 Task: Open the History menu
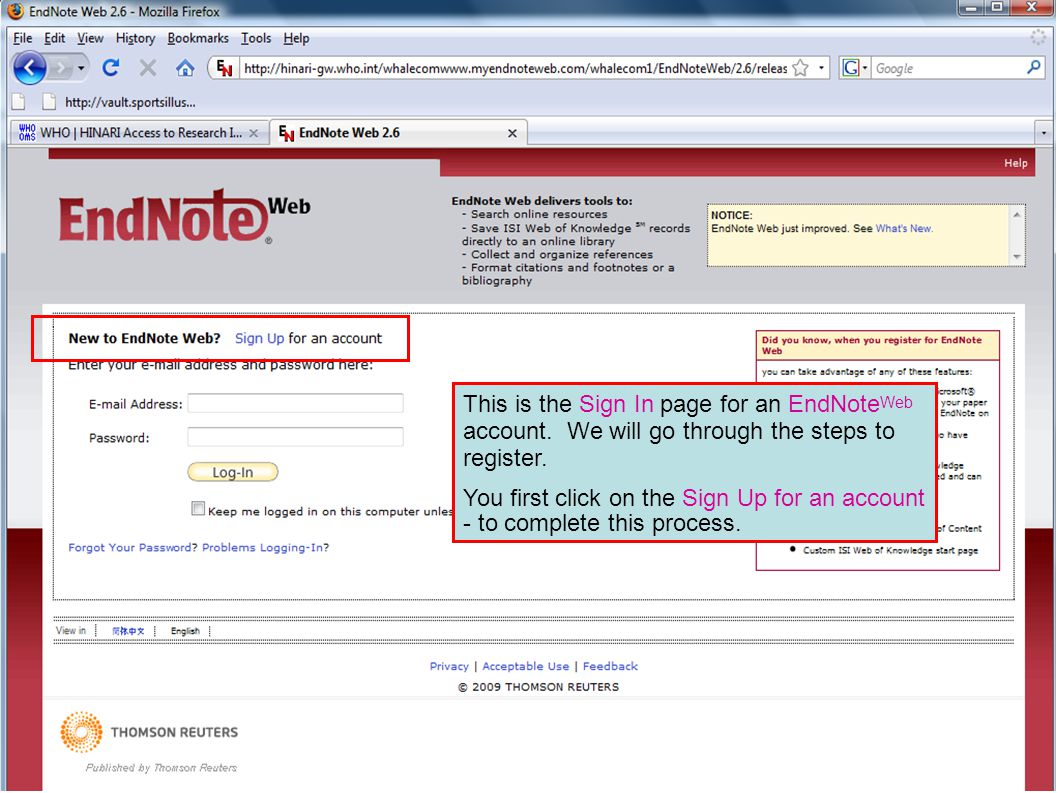(135, 38)
